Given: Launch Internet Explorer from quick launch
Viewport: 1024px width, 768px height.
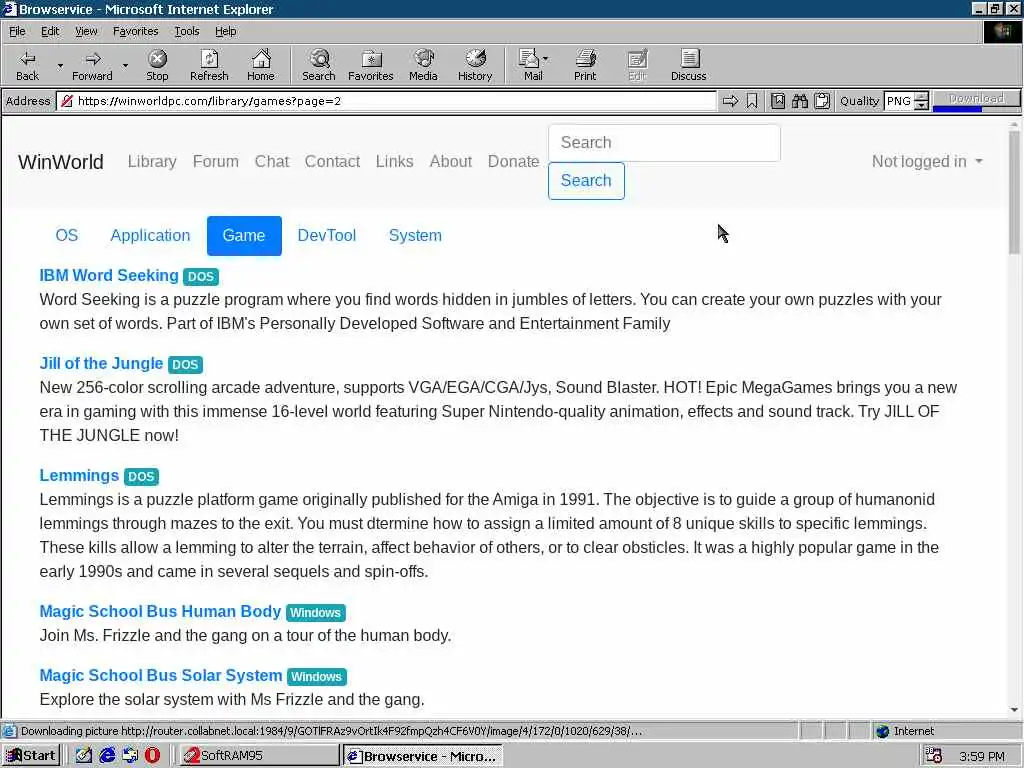Looking at the screenshot, I should 107,756.
